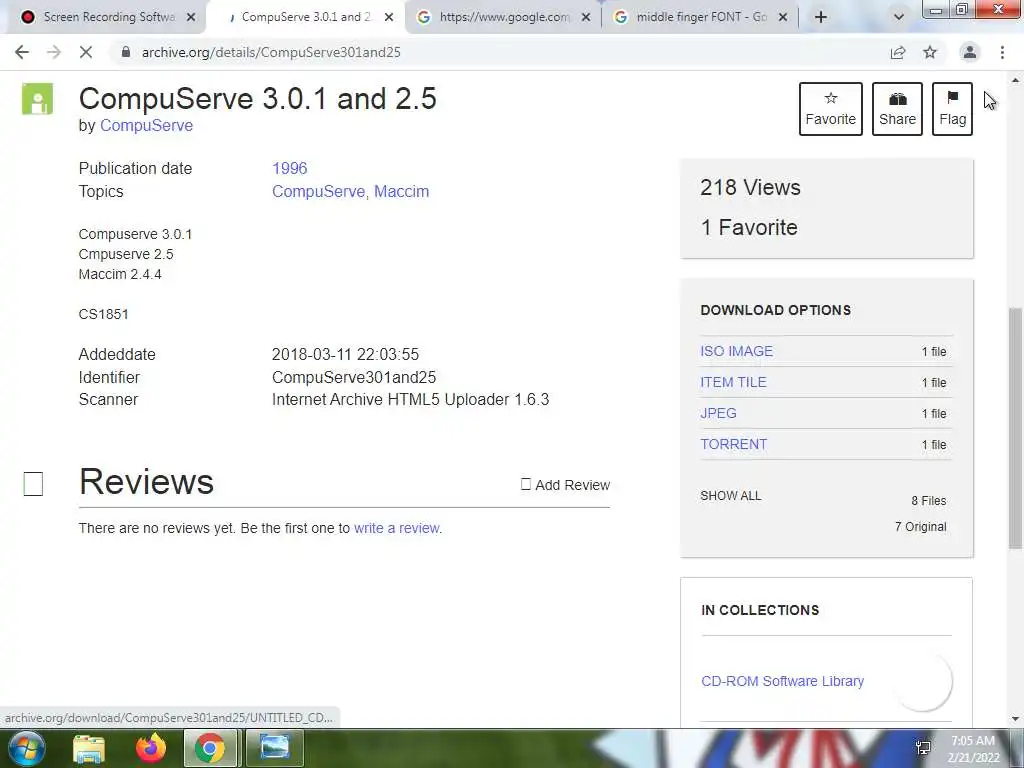Open File Explorer from the taskbar
Screen dimensions: 1024x768
89,748
